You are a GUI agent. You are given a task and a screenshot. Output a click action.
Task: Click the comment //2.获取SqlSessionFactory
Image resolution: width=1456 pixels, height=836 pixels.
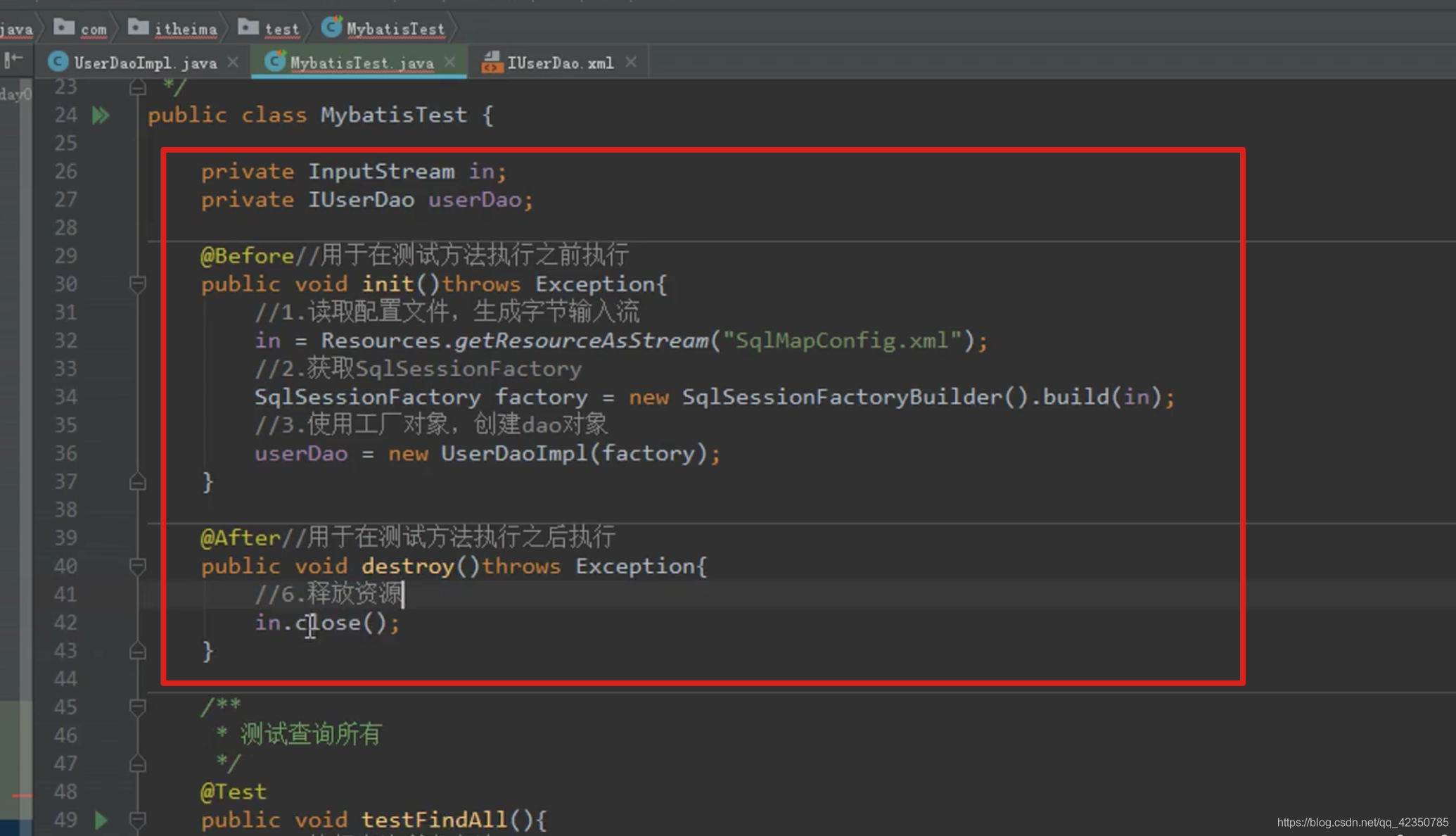point(418,369)
